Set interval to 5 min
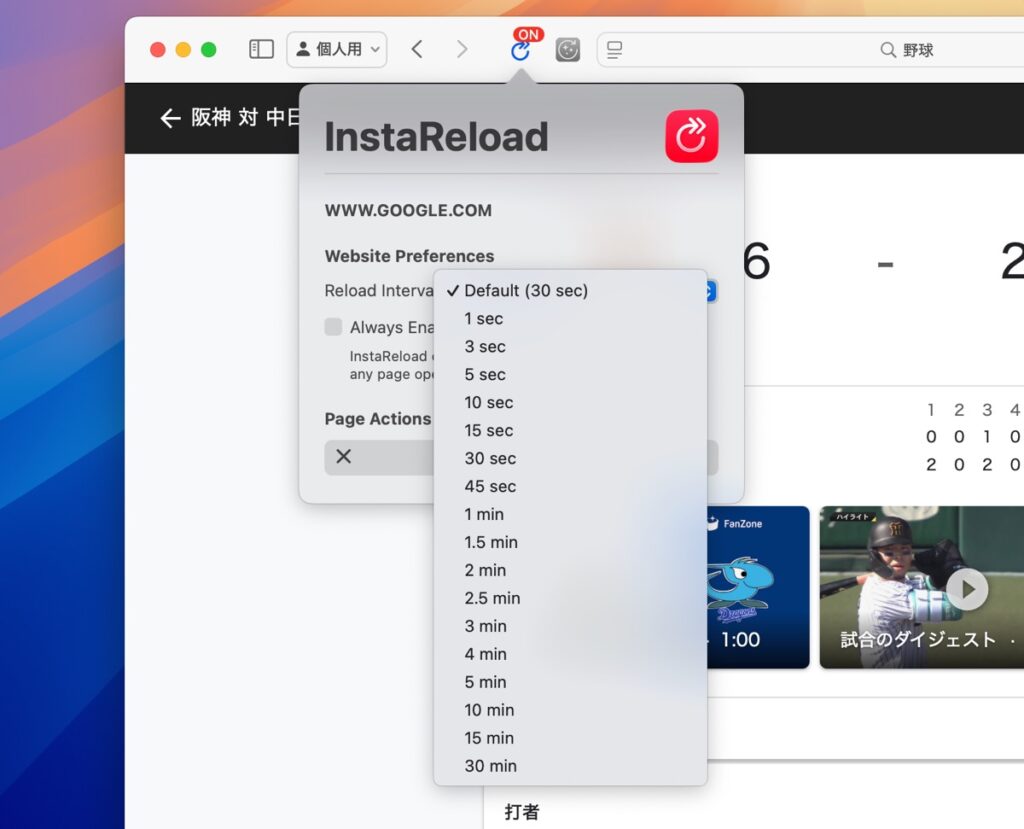 click(x=570, y=682)
